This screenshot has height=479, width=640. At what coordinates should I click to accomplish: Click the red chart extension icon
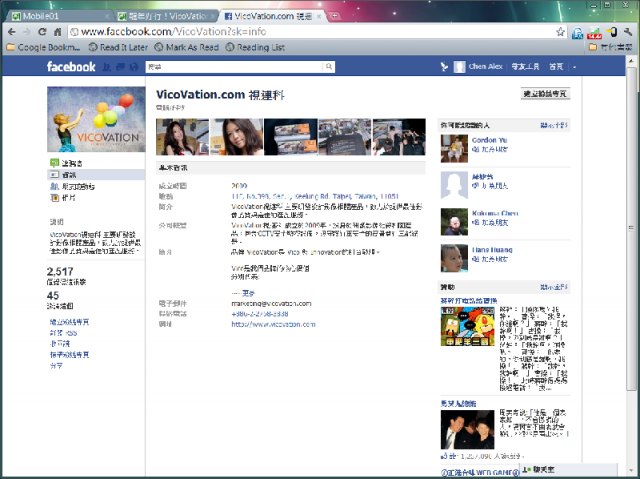(x=594, y=33)
